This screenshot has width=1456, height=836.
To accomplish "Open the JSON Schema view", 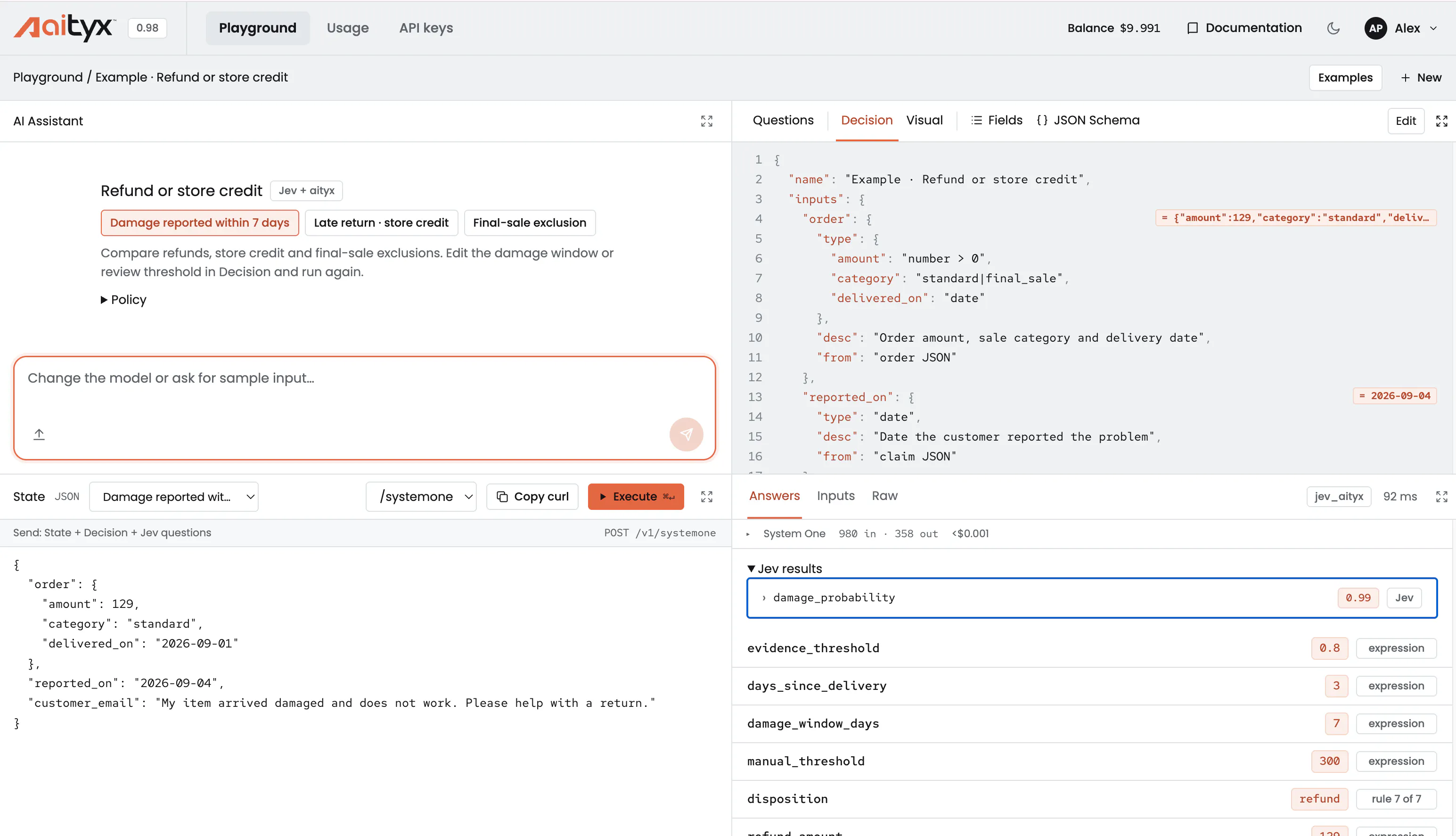I will click(x=1088, y=121).
